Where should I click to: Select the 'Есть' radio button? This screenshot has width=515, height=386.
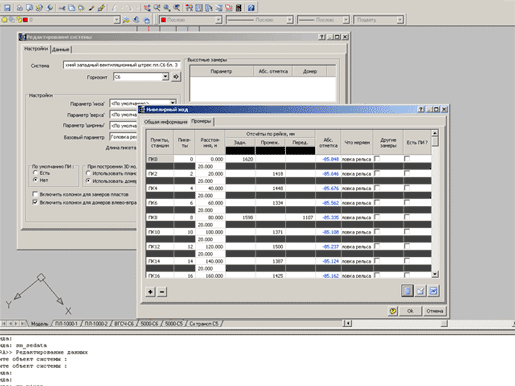(35, 173)
